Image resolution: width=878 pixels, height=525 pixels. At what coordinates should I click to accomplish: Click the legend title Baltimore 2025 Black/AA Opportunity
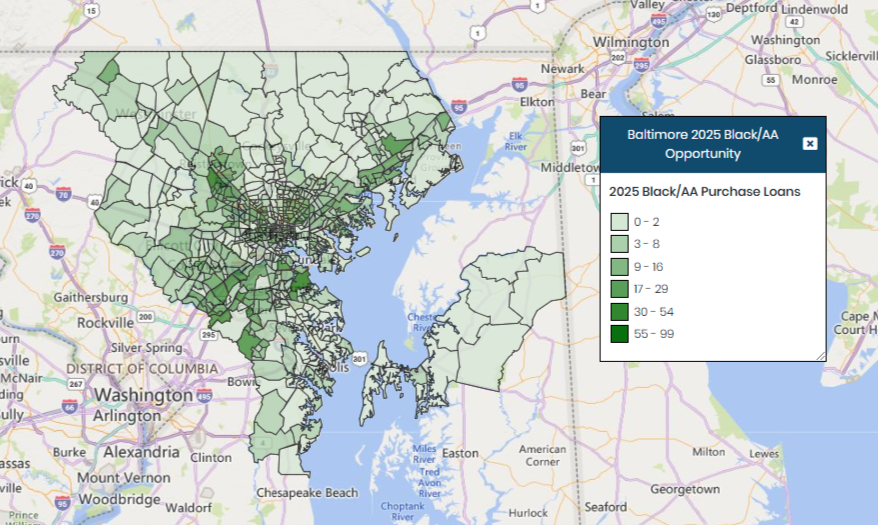click(702, 144)
